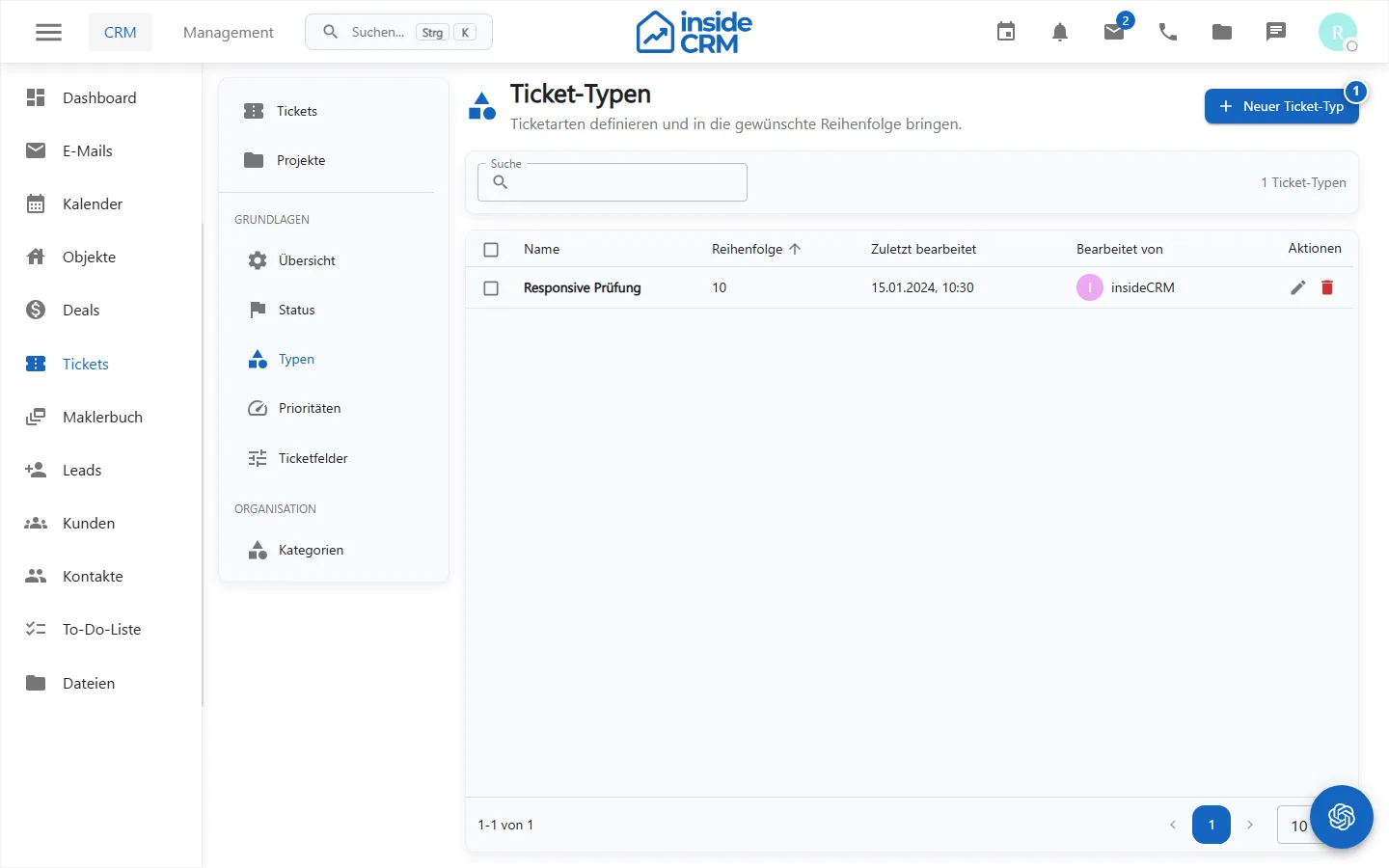Open the AI assistant floating button
Screen dimensions: 1389x868
[x=1342, y=817]
